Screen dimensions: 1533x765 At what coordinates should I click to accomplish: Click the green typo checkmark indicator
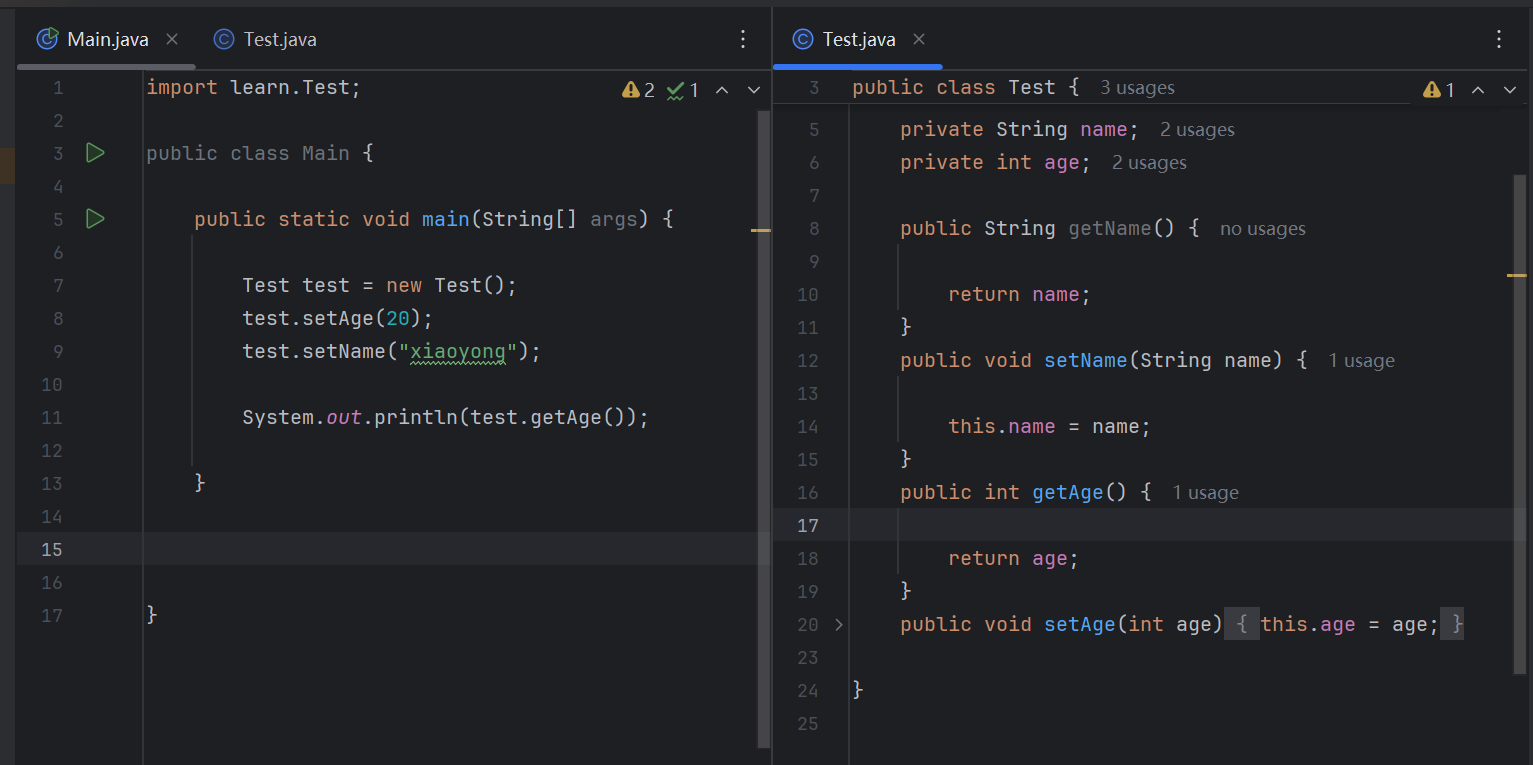click(x=683, y=90)
